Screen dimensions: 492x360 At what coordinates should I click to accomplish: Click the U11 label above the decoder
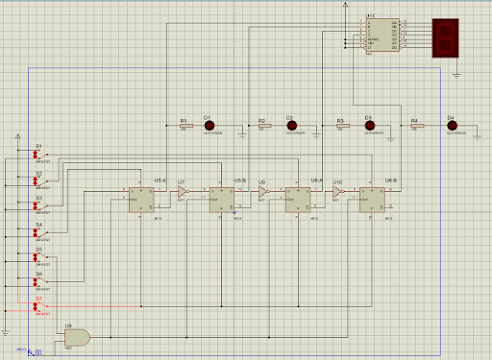370,16
